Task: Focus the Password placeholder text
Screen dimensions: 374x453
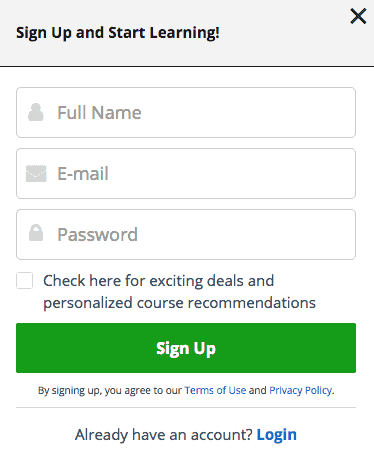Action: pyautogui.click(x=97, y=235)
